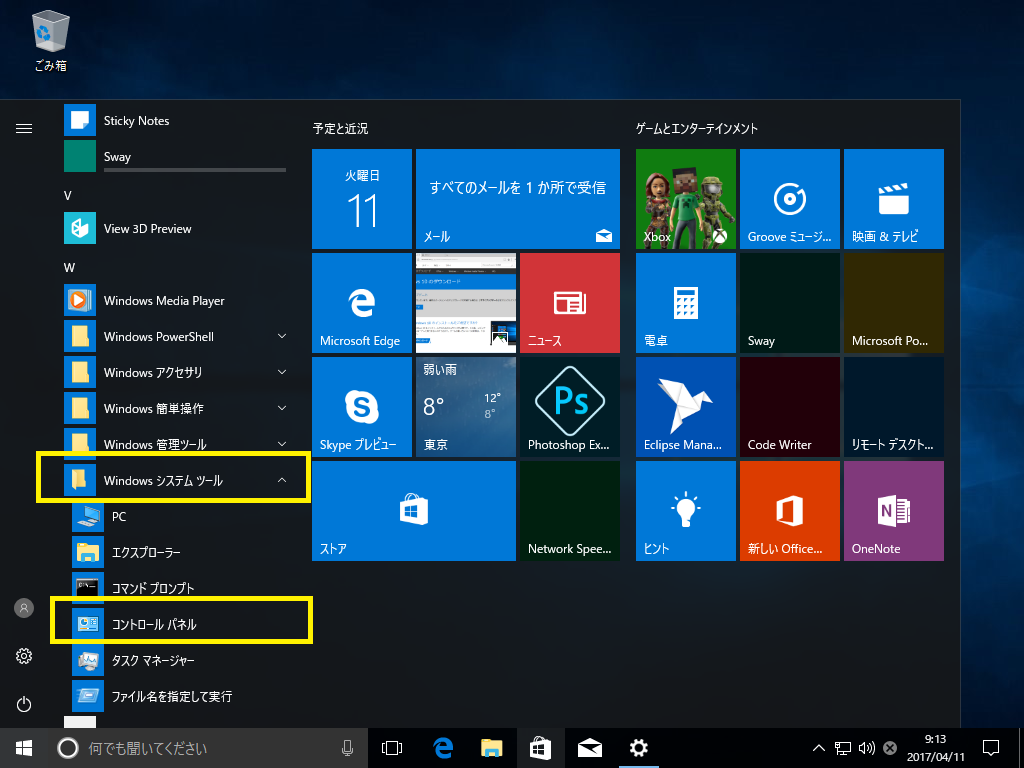Open File Explorer from the taskbar

point(492,748)
